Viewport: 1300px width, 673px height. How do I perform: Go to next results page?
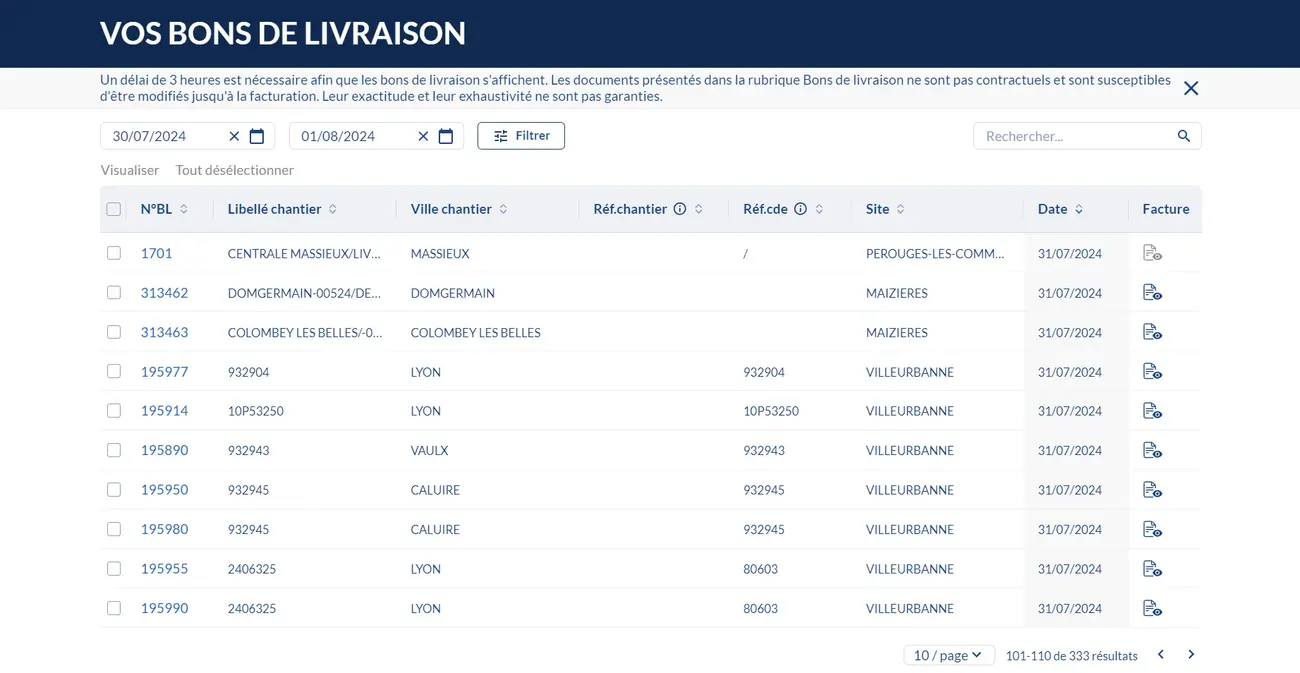1191,655
